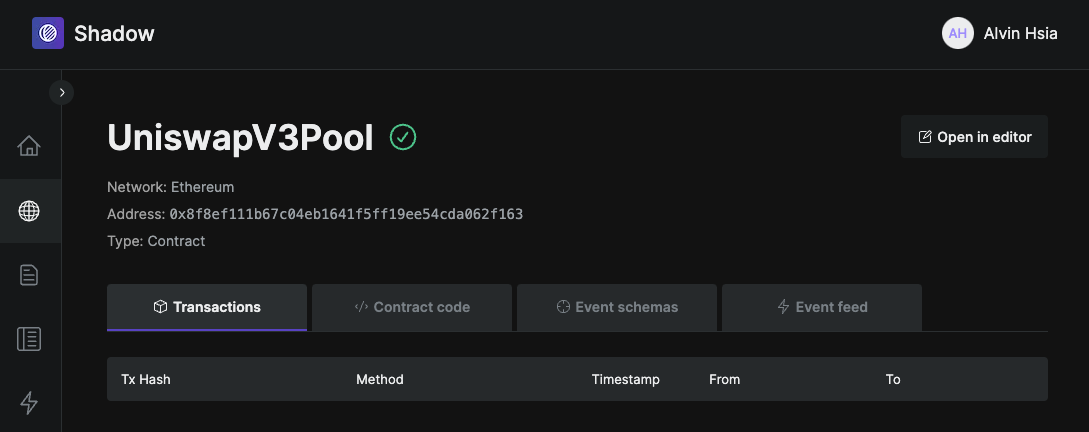Image resolution: width=1089 pixels, height=432 pixels.
Task: Click the notebook list icon in the sidebar
Action: tap(28, 339)
